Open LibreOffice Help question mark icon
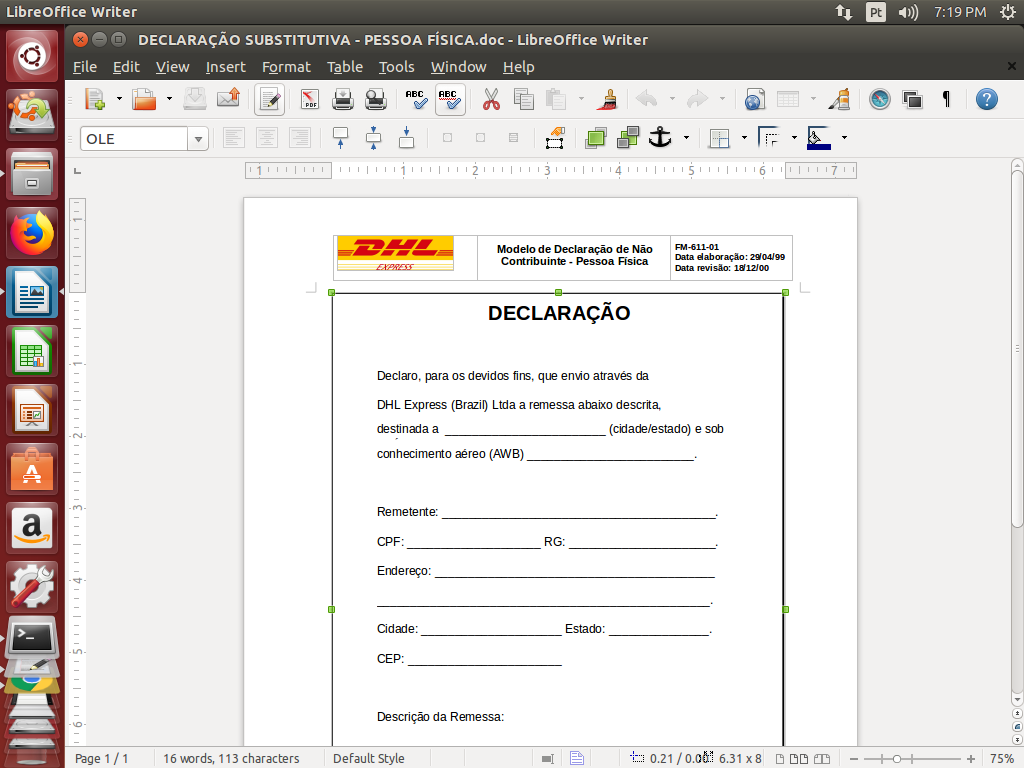 click(x=986, y=99)
